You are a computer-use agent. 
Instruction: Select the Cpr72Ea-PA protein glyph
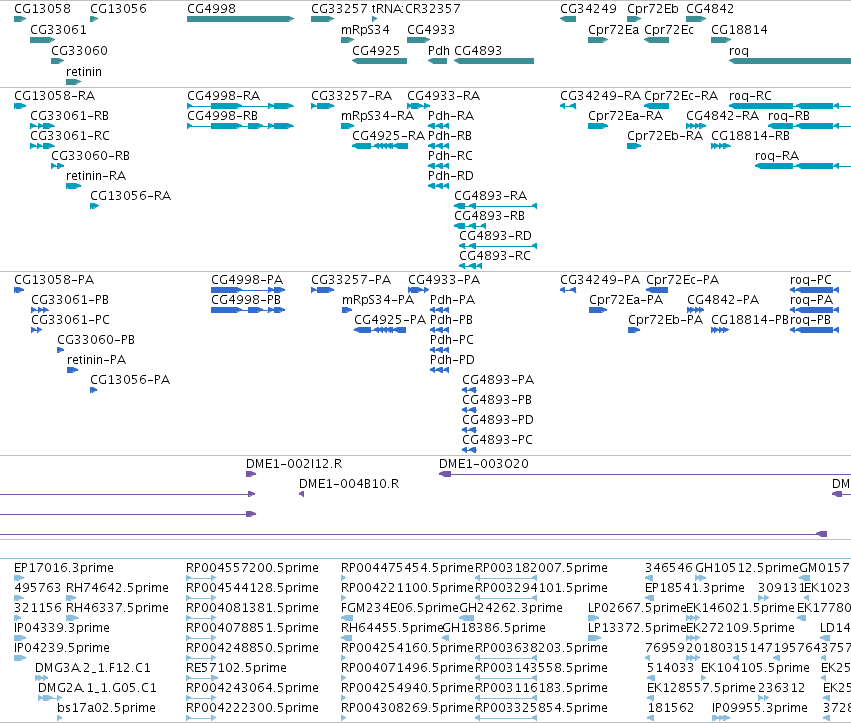pos(598,310)
